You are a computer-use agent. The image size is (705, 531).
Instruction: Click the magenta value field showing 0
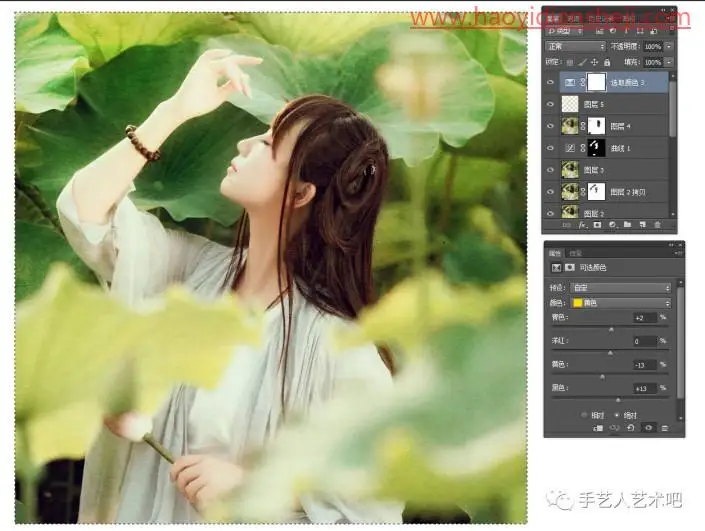click(645, 341)
